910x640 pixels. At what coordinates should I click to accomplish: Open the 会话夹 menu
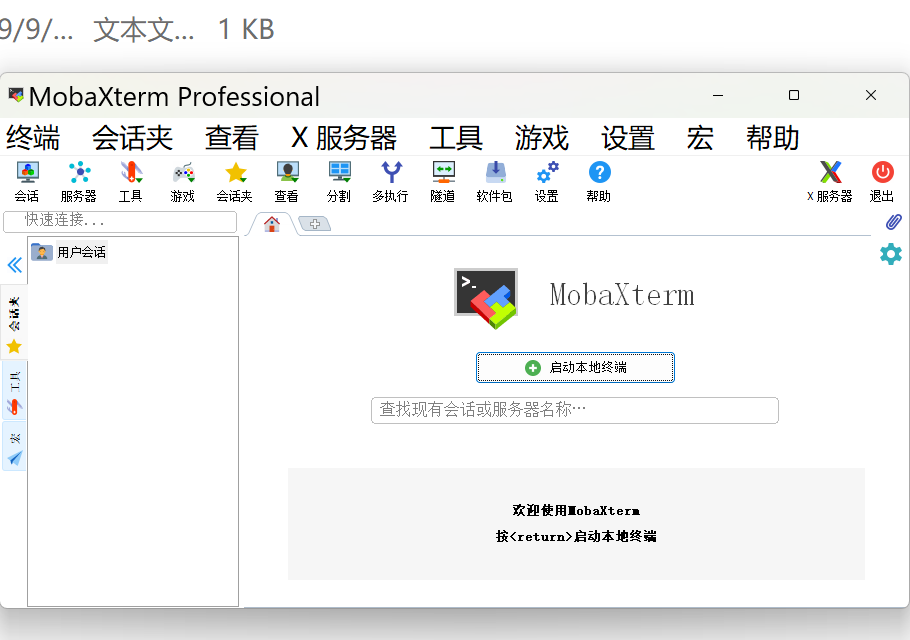(x=133, y=138)
